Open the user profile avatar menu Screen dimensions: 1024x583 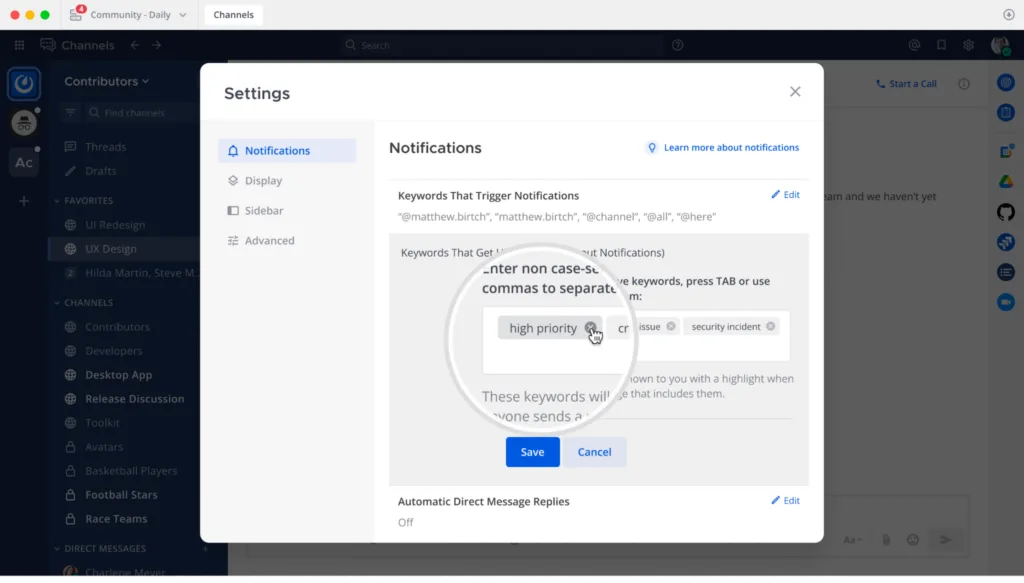tap(1000, 45)
